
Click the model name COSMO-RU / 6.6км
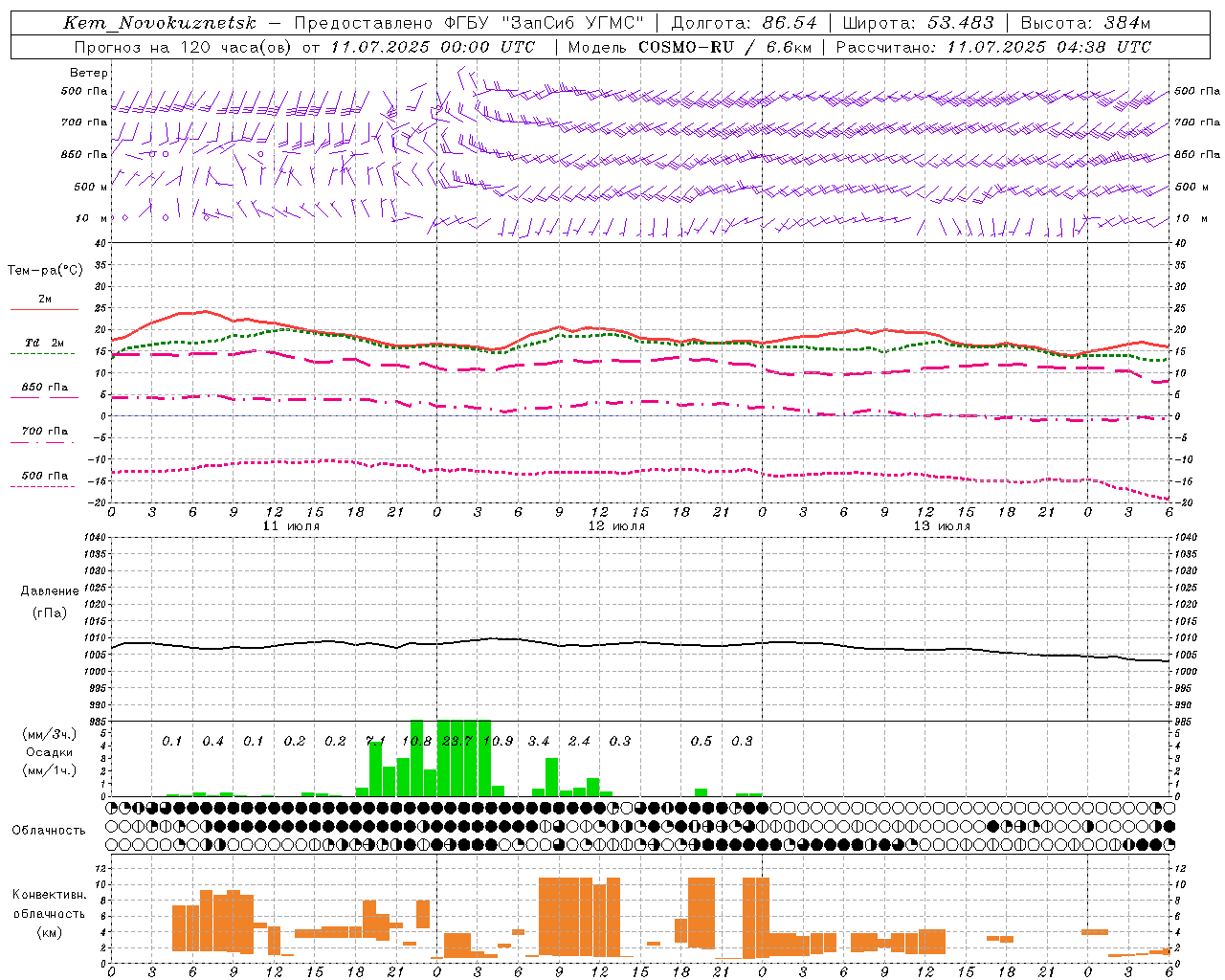(x=724, y=47)
